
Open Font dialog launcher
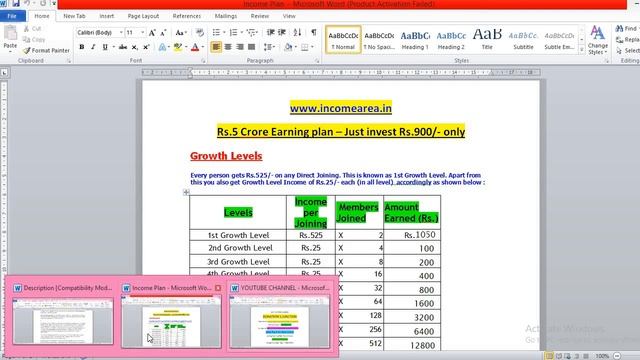[203, 61]
